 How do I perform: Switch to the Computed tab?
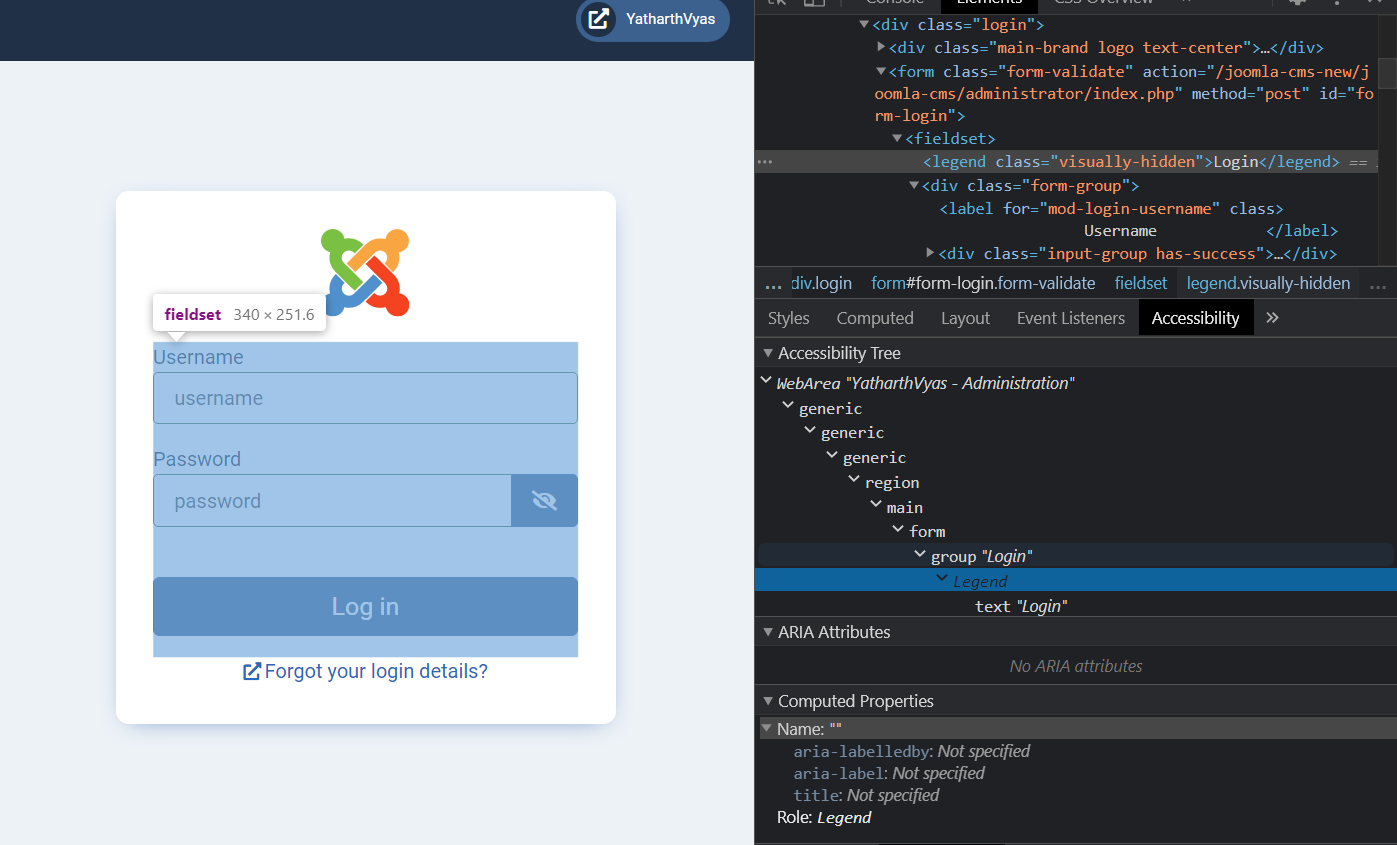click(x=875, y=318)
